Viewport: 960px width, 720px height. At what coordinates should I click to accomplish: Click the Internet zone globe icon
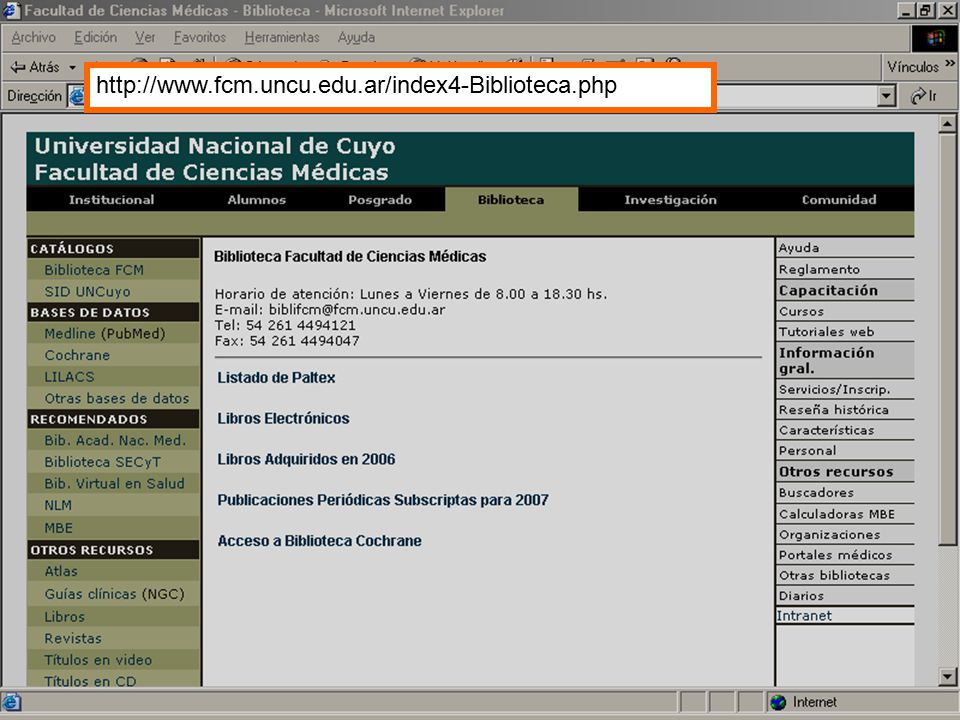click(x=778, y=702)
